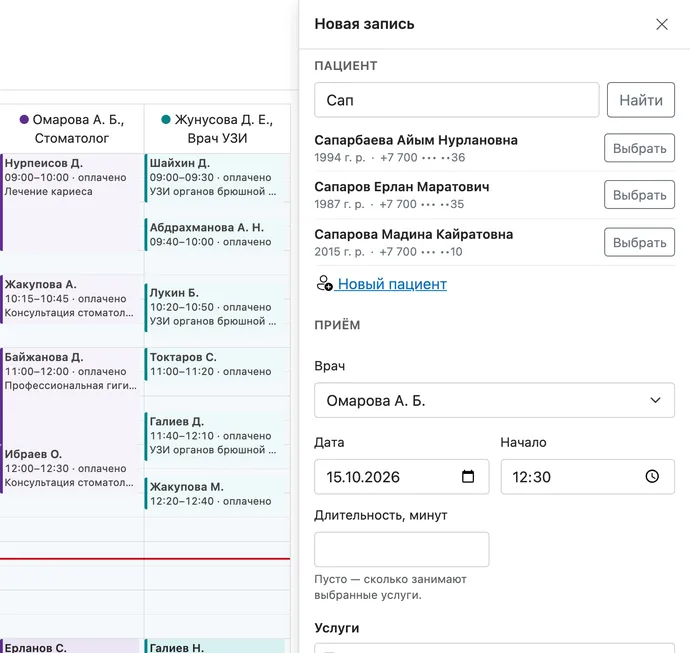Screen dimensions: 690x653
Task: Open the Новый пациент link
Action: (x=392, y=284)
